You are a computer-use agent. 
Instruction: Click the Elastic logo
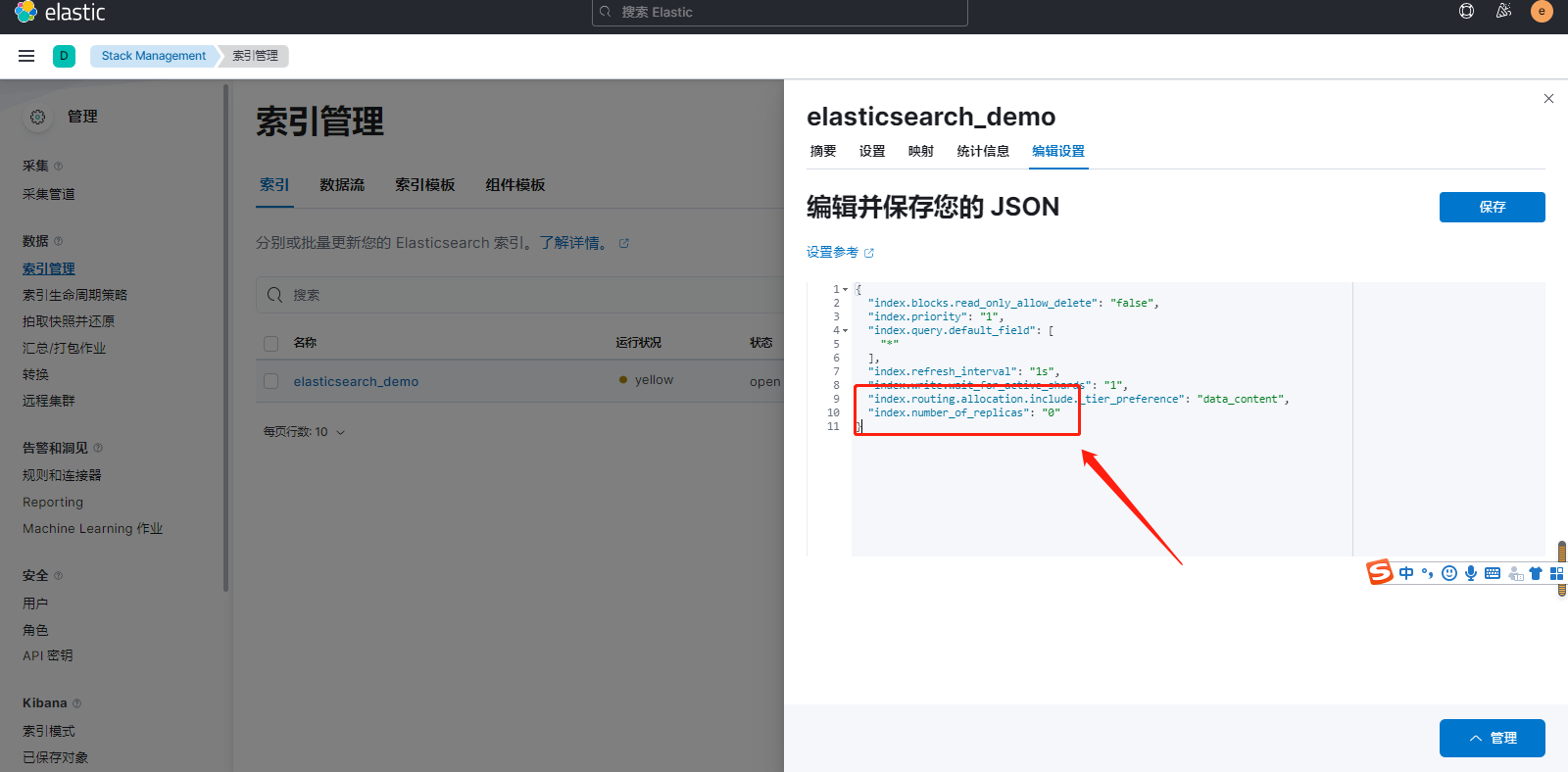point(60,12)
